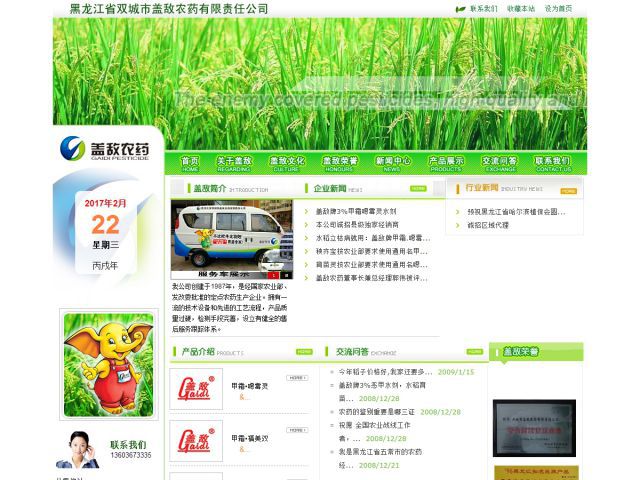Go to 首页 HOME in navigation bar

click(x=190, y=163)
